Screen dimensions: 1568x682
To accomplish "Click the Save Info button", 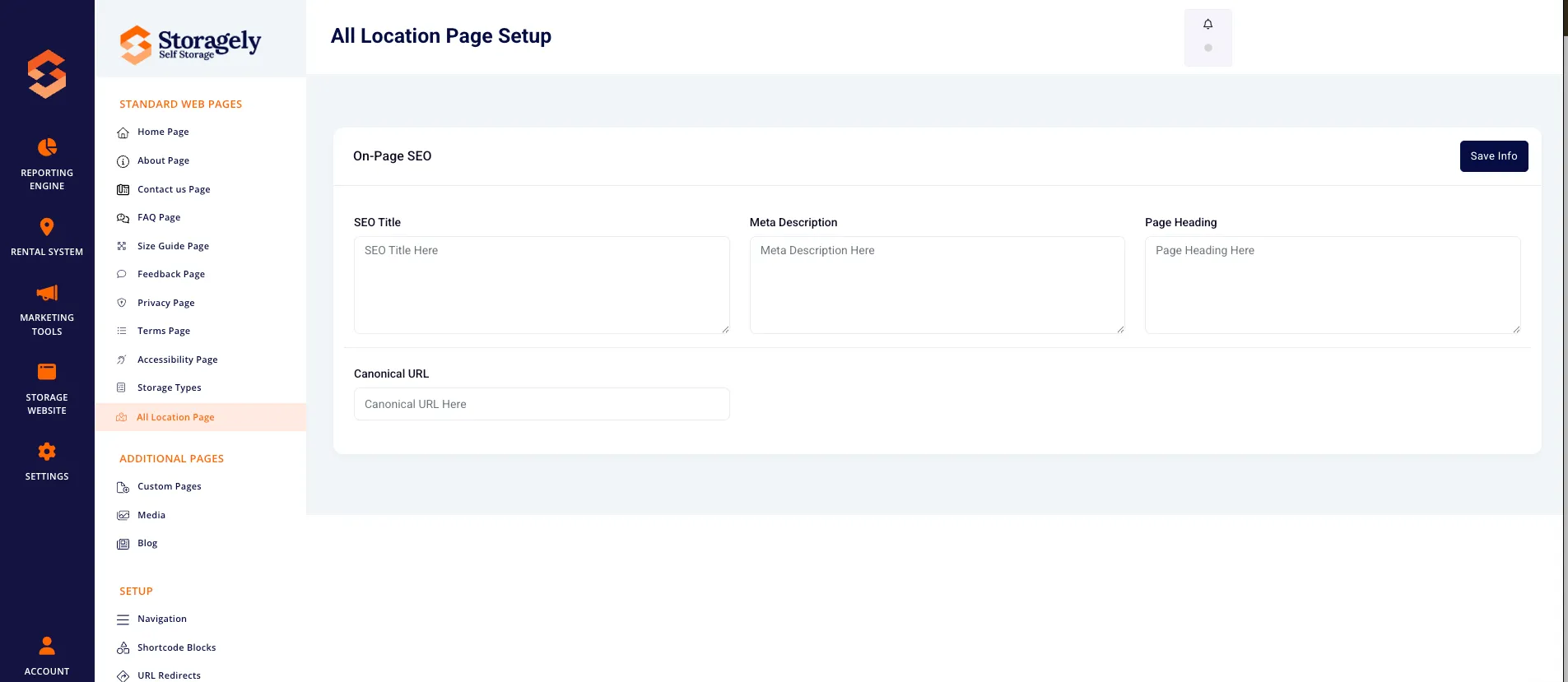I will [x=1494, y=156].
